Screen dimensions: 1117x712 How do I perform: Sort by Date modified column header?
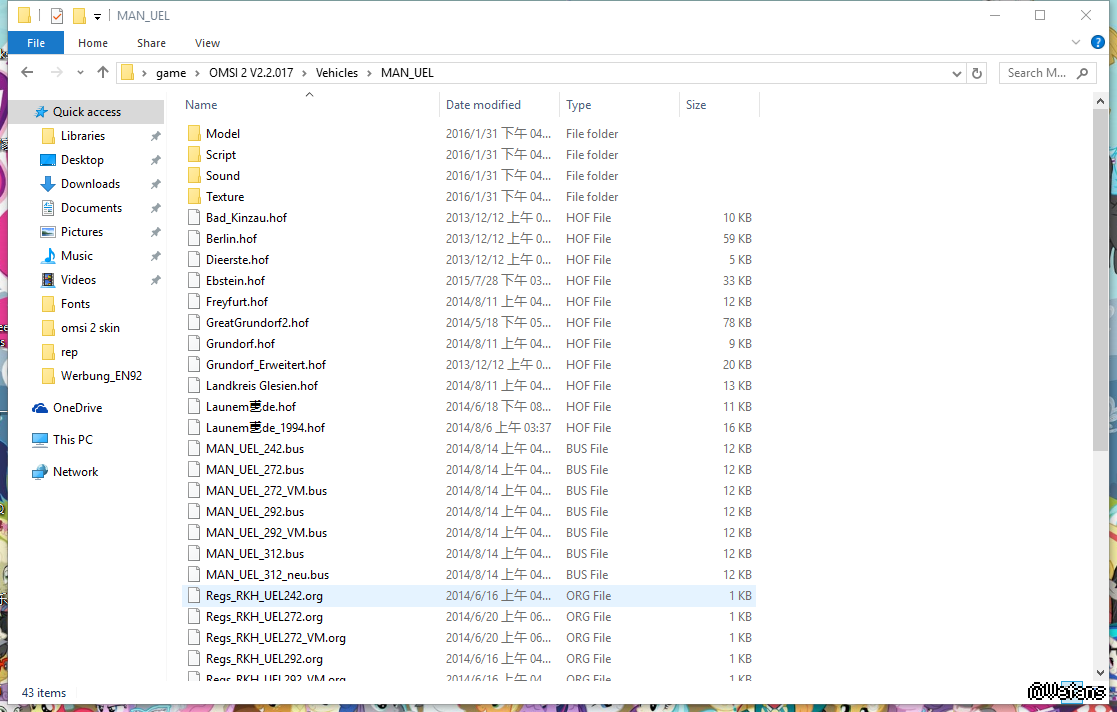coord(483,105)
